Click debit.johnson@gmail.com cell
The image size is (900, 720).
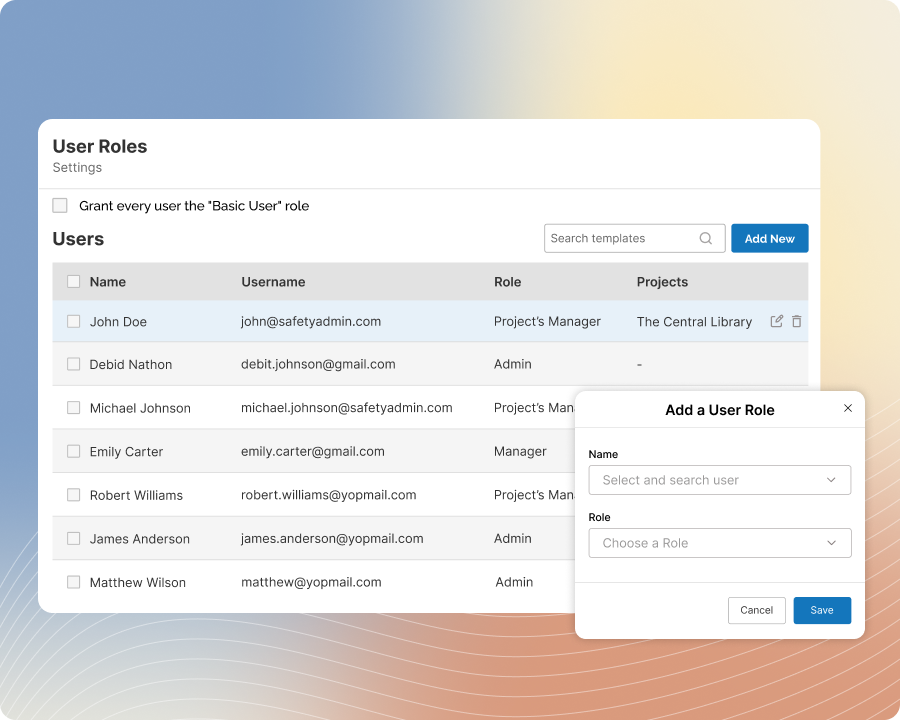tap(318, 365)
